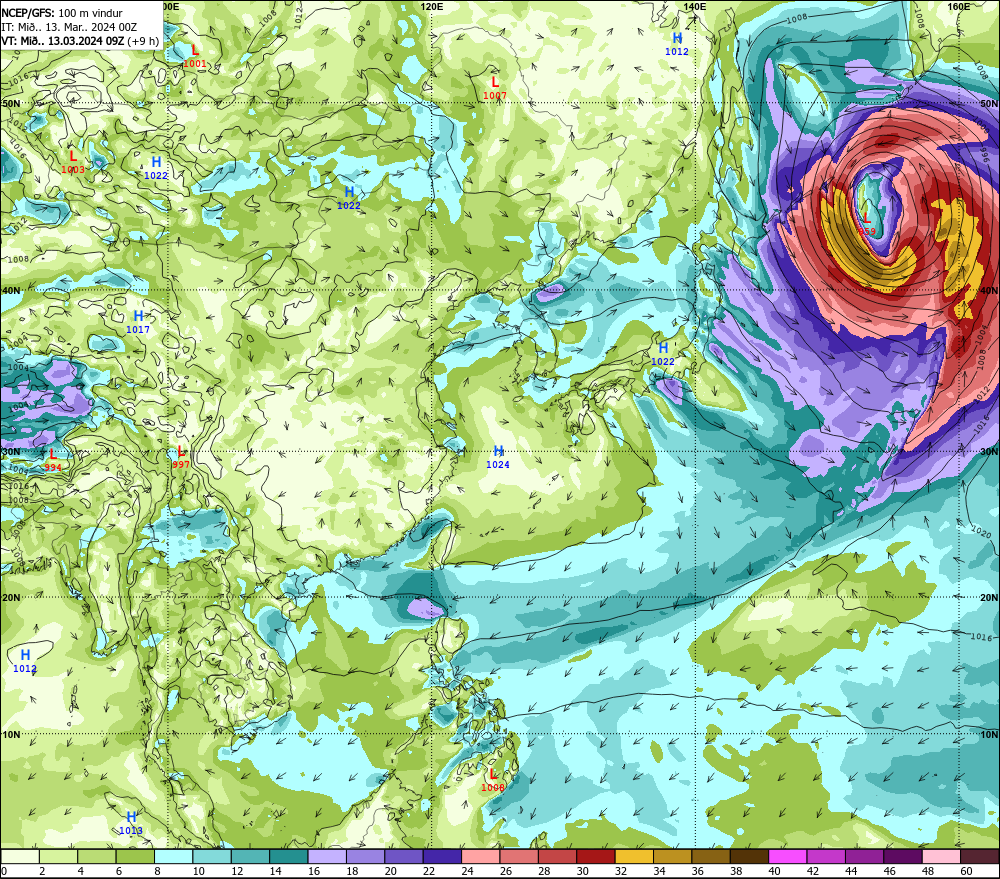The image size is (1000, 879).
Task: Click the dark blue 22–24 legend swatch
Action: [442, 857]
